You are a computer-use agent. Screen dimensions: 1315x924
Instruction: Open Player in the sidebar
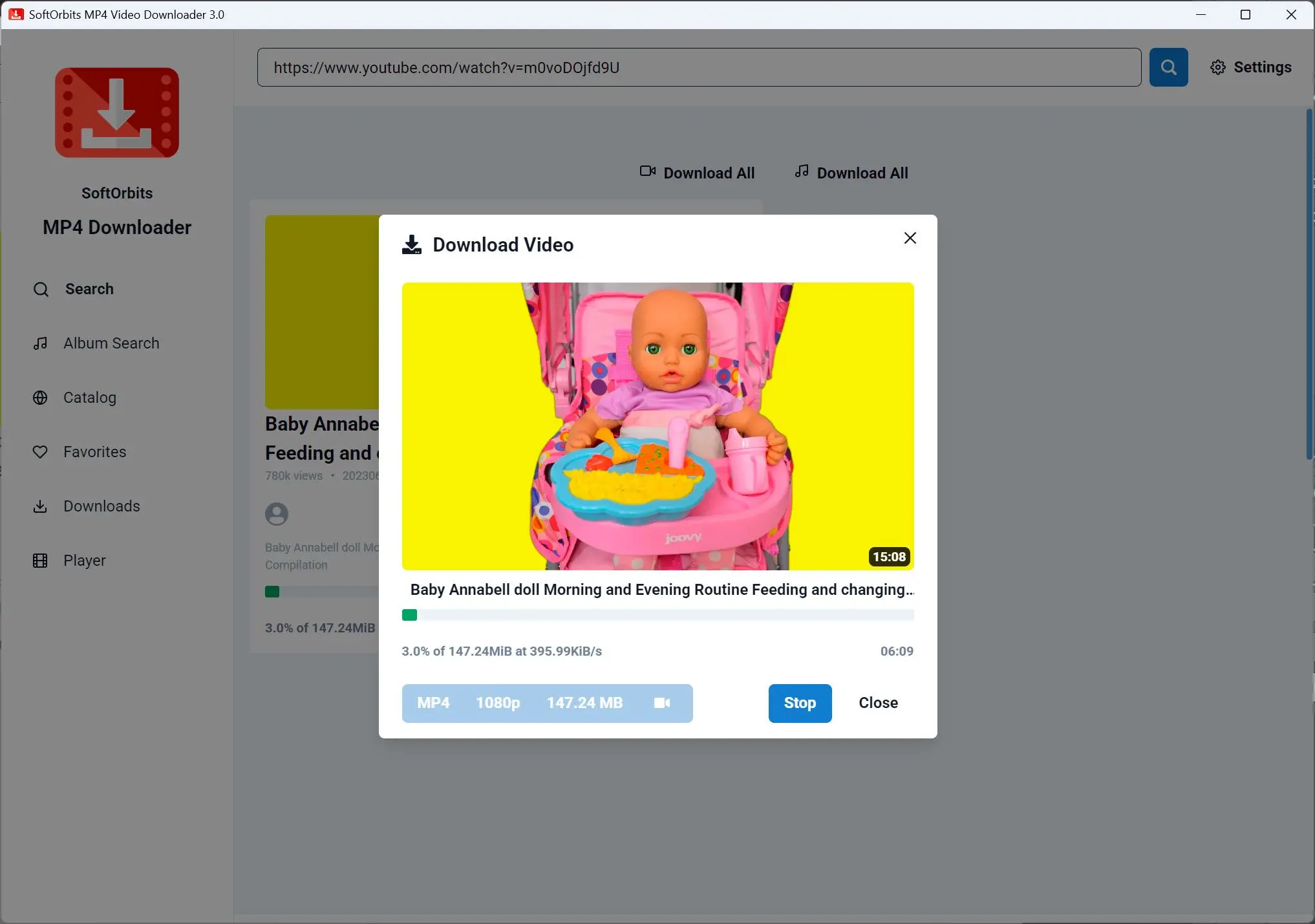coord(69,561)
